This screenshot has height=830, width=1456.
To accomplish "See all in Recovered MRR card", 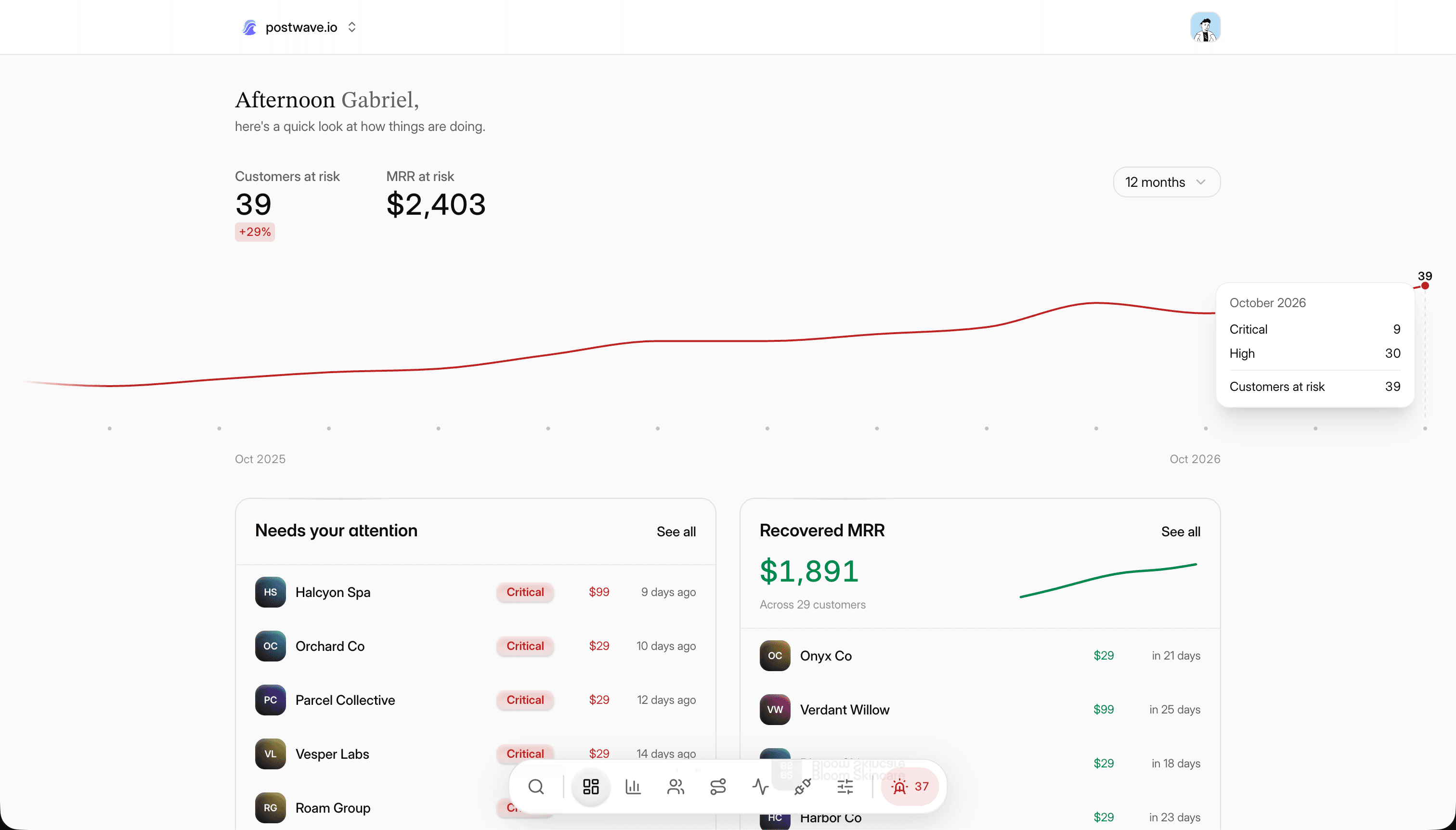I will [1181, 532].
